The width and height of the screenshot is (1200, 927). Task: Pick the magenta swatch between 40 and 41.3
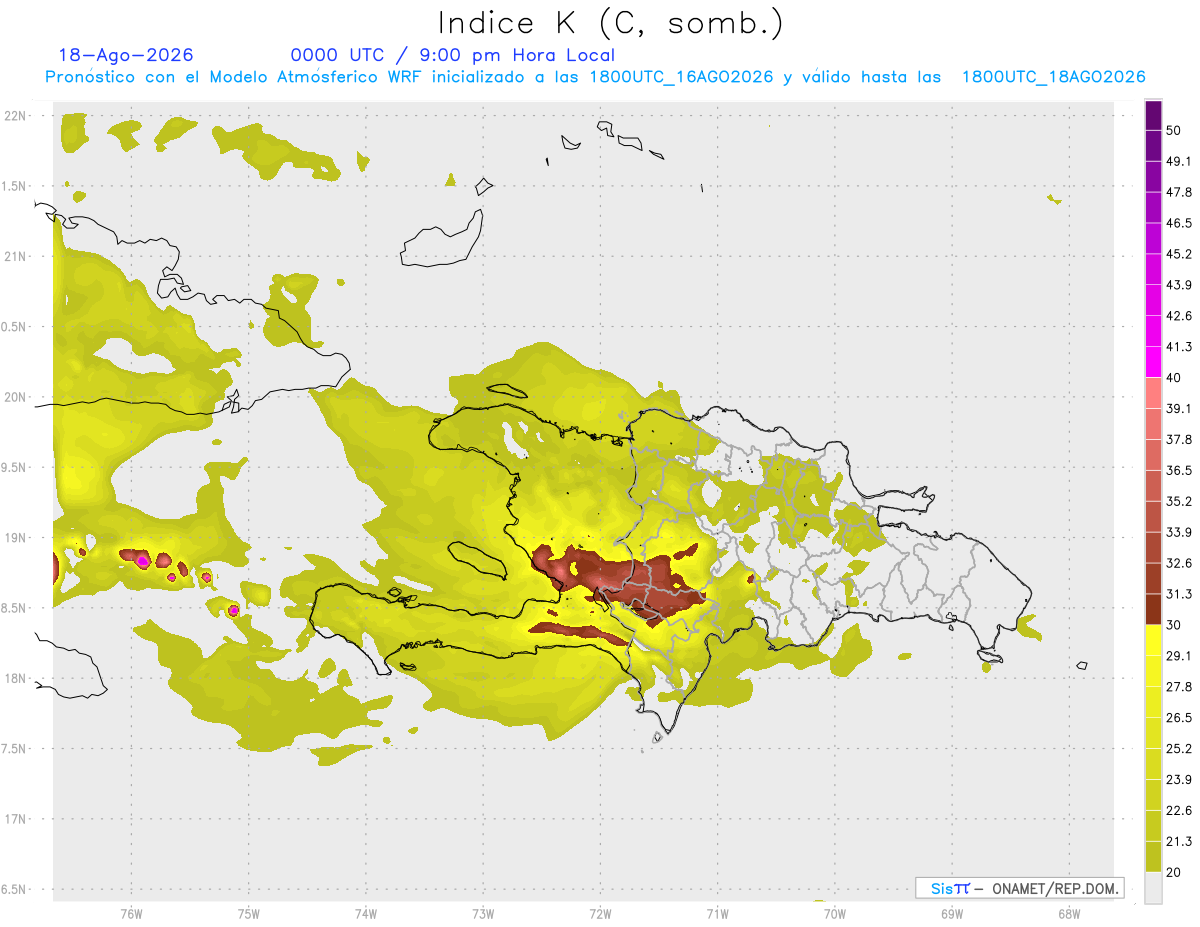click(1154, 362)
